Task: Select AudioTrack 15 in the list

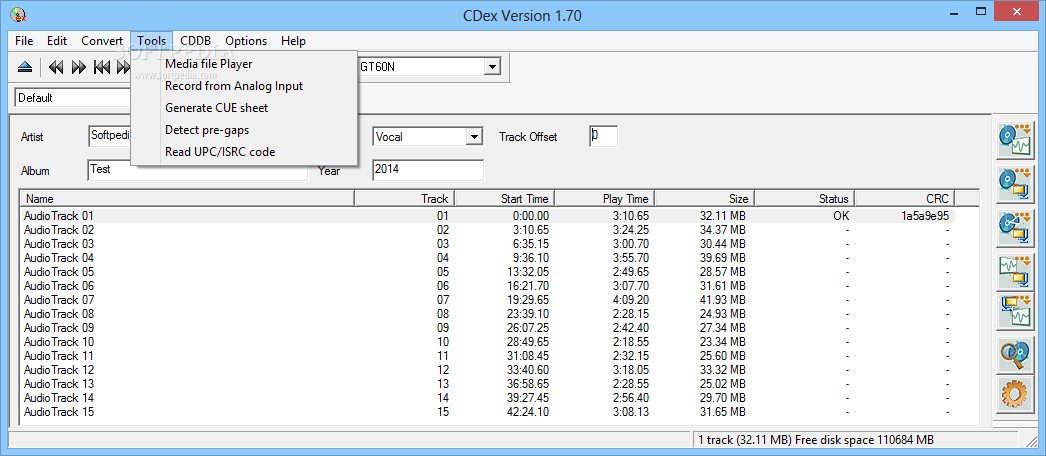Action: [x=488, y=412]
